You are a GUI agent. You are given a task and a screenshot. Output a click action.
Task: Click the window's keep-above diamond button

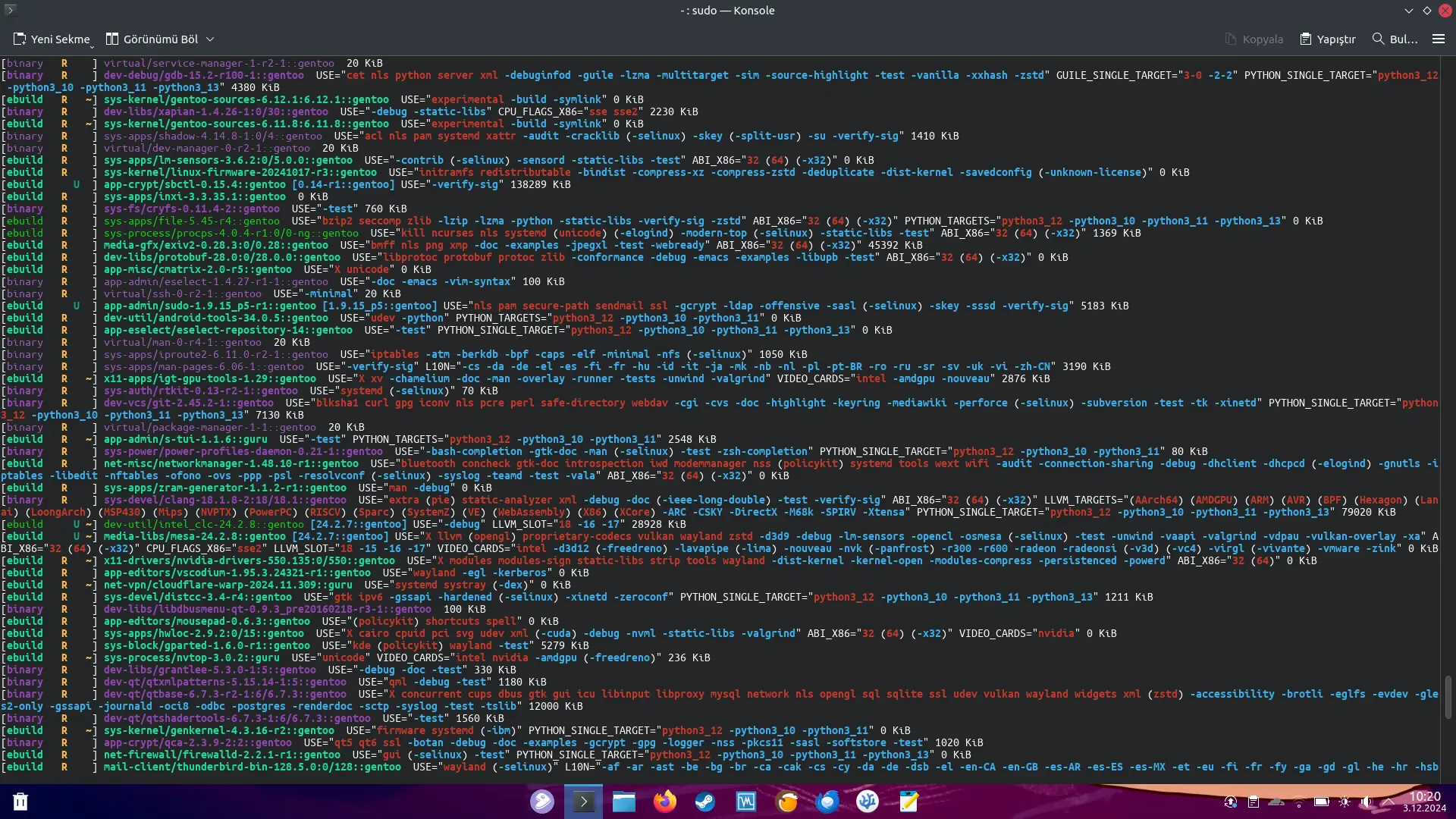(1427, 11)
